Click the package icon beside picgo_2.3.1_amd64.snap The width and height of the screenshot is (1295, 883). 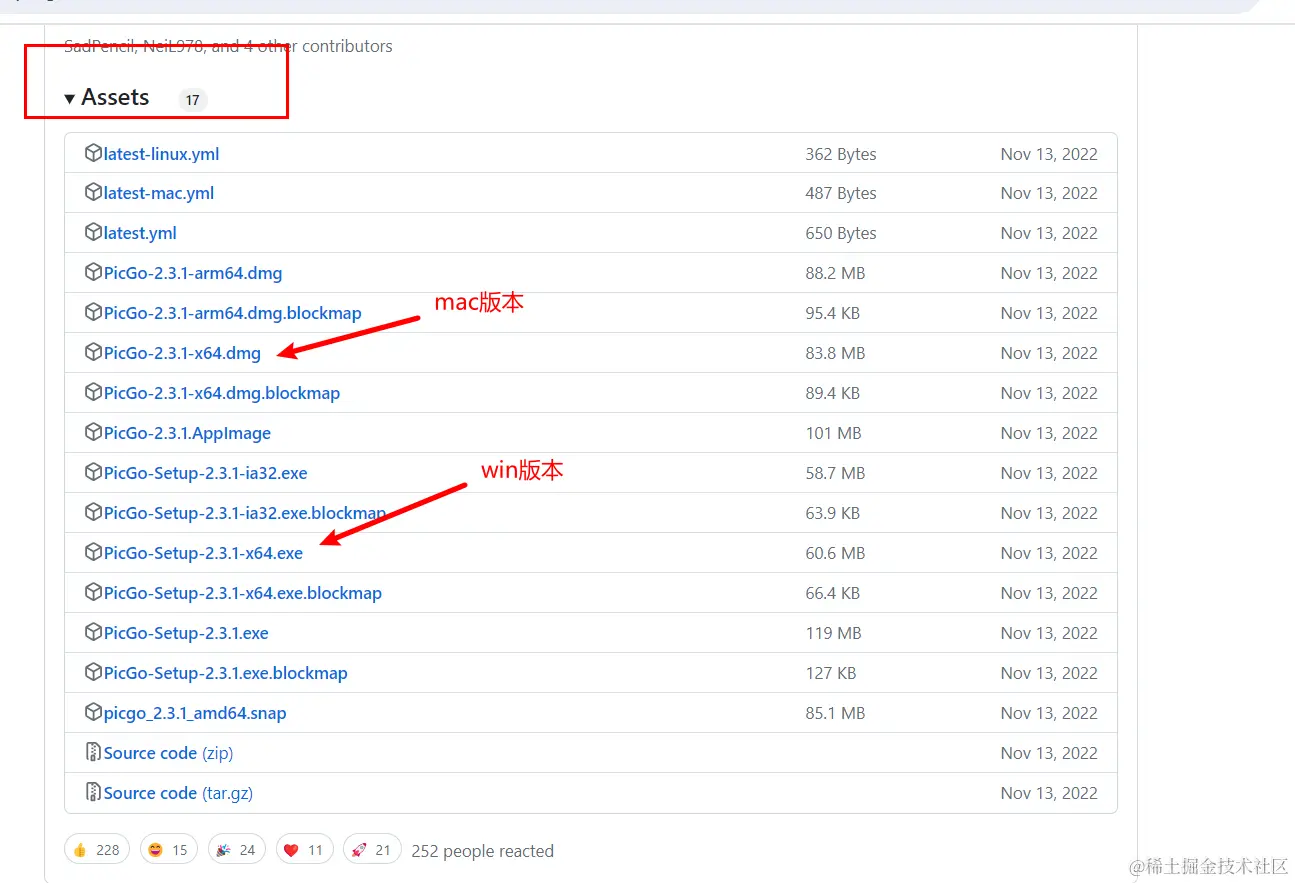[93, 713]
